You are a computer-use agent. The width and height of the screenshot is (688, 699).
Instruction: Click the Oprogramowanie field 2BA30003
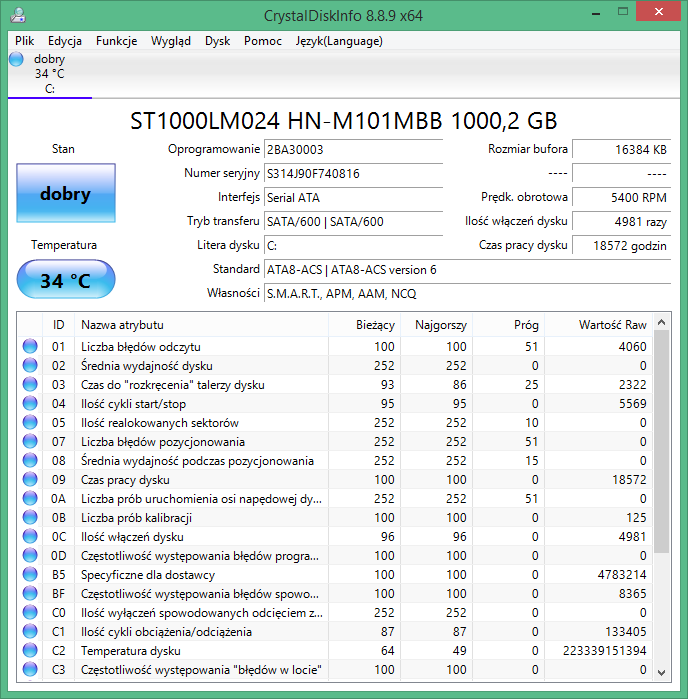tap(353, 149)
